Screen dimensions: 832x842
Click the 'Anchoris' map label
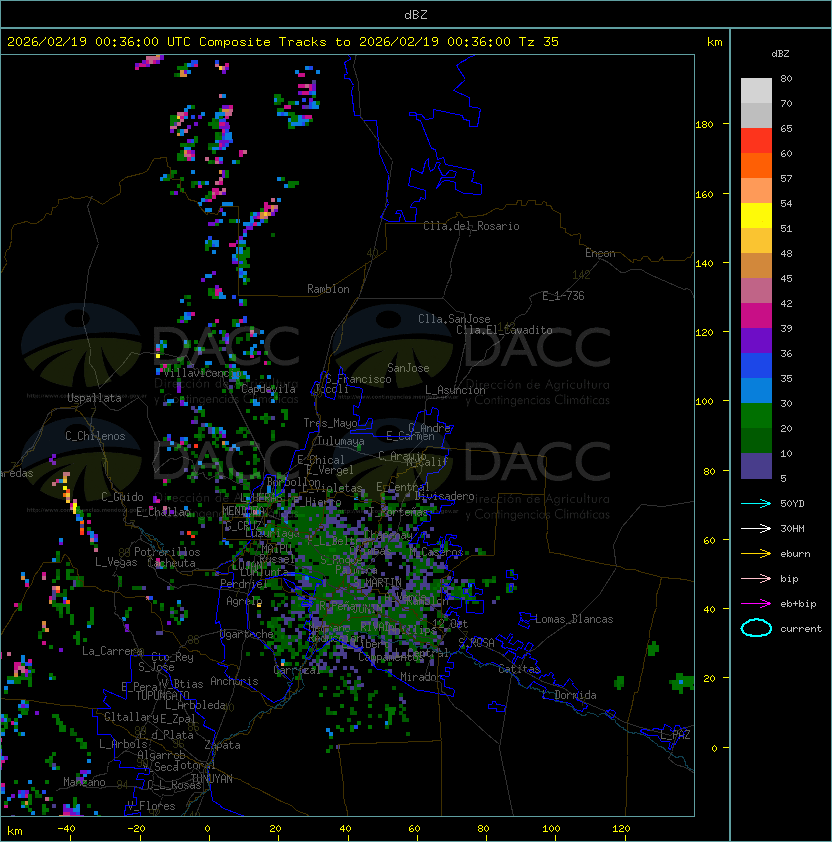coord(234,681)
